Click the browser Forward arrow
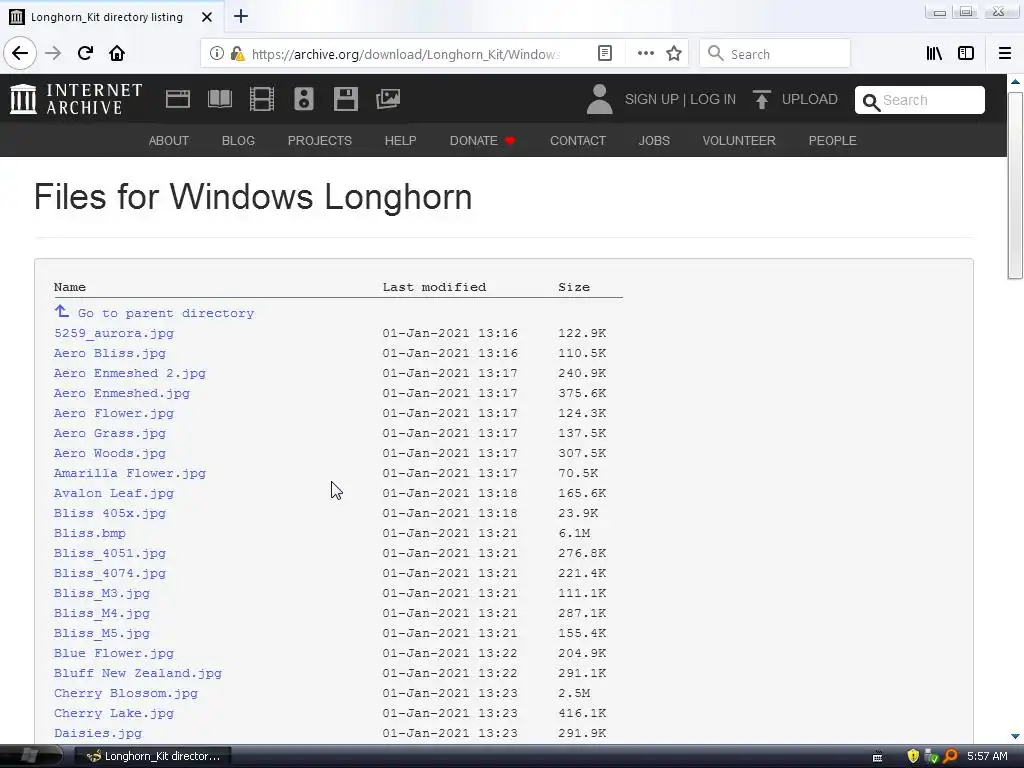The width and height of the screenshot is (1024, 768). click(x=53, y=54)
